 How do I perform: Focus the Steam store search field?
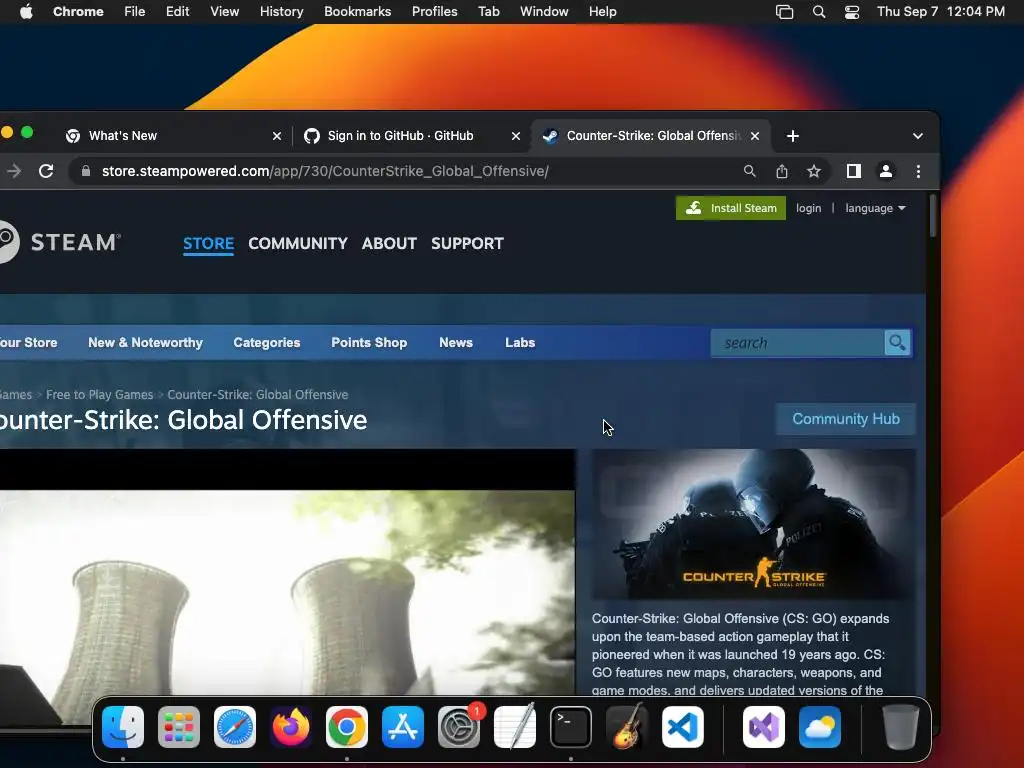tap(797, 343)
